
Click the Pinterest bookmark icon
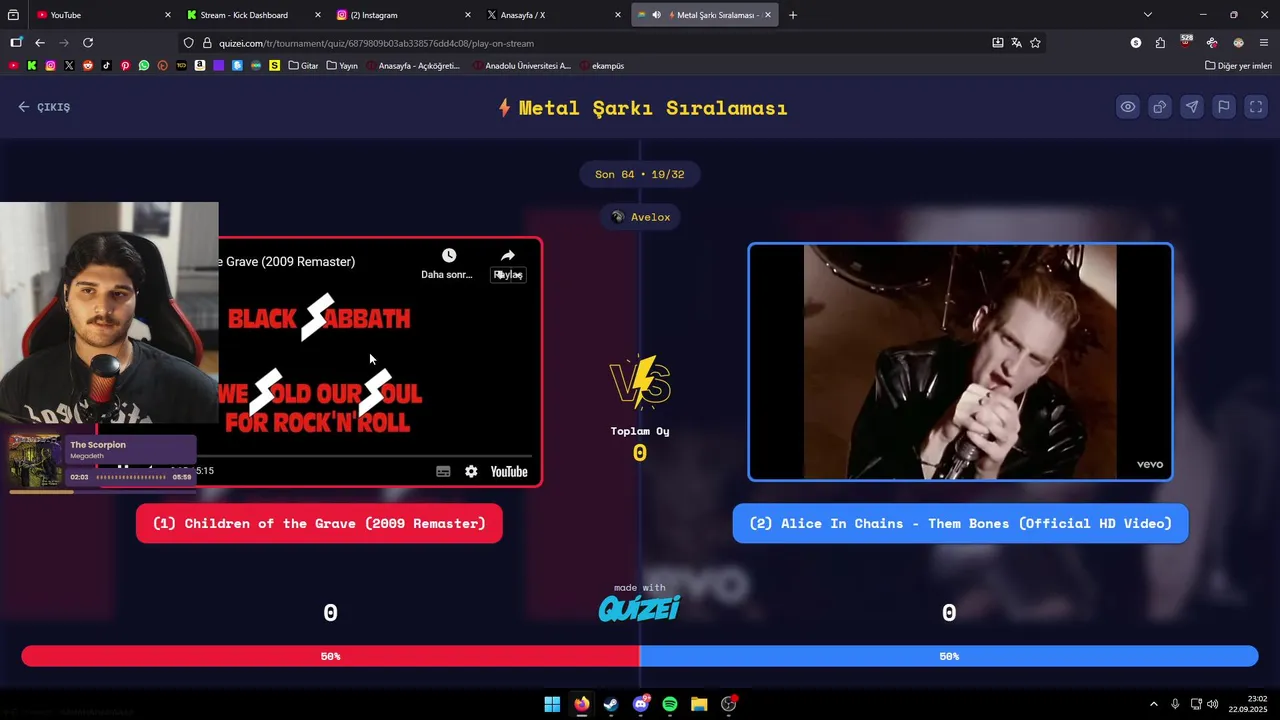tap(125, 66)
